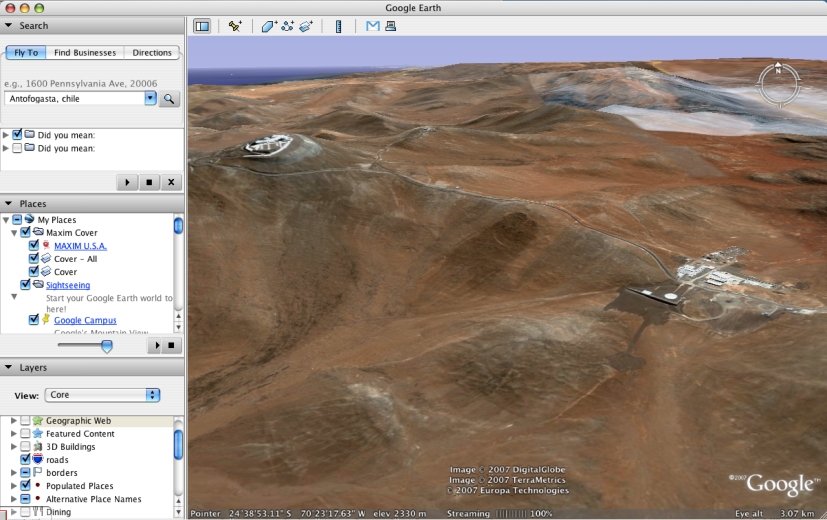
Task: Enable the Geographic Web layer checkbox
Action: click(25, 420)
